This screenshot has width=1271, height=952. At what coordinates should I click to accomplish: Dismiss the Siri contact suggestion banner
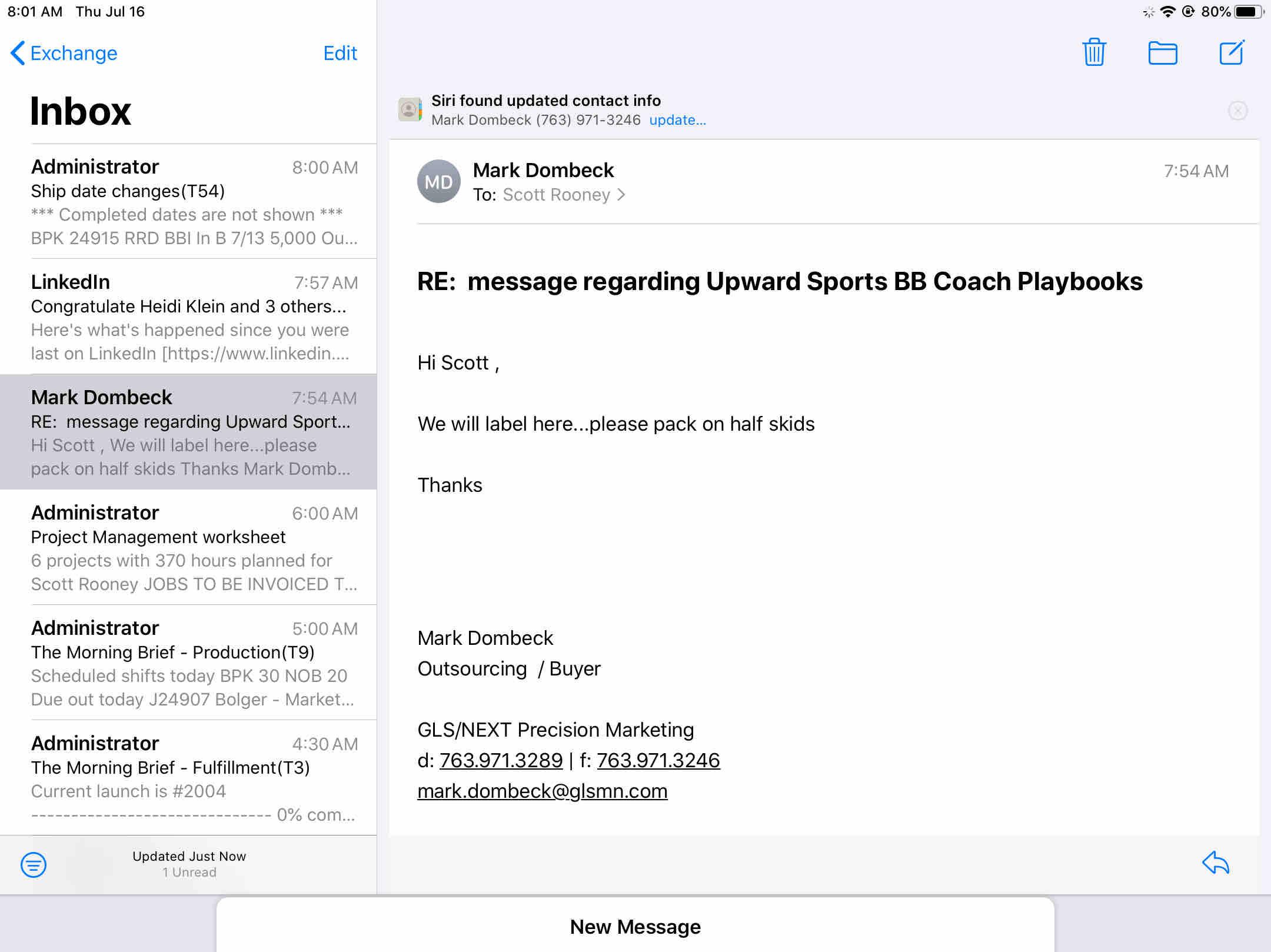1237,111
